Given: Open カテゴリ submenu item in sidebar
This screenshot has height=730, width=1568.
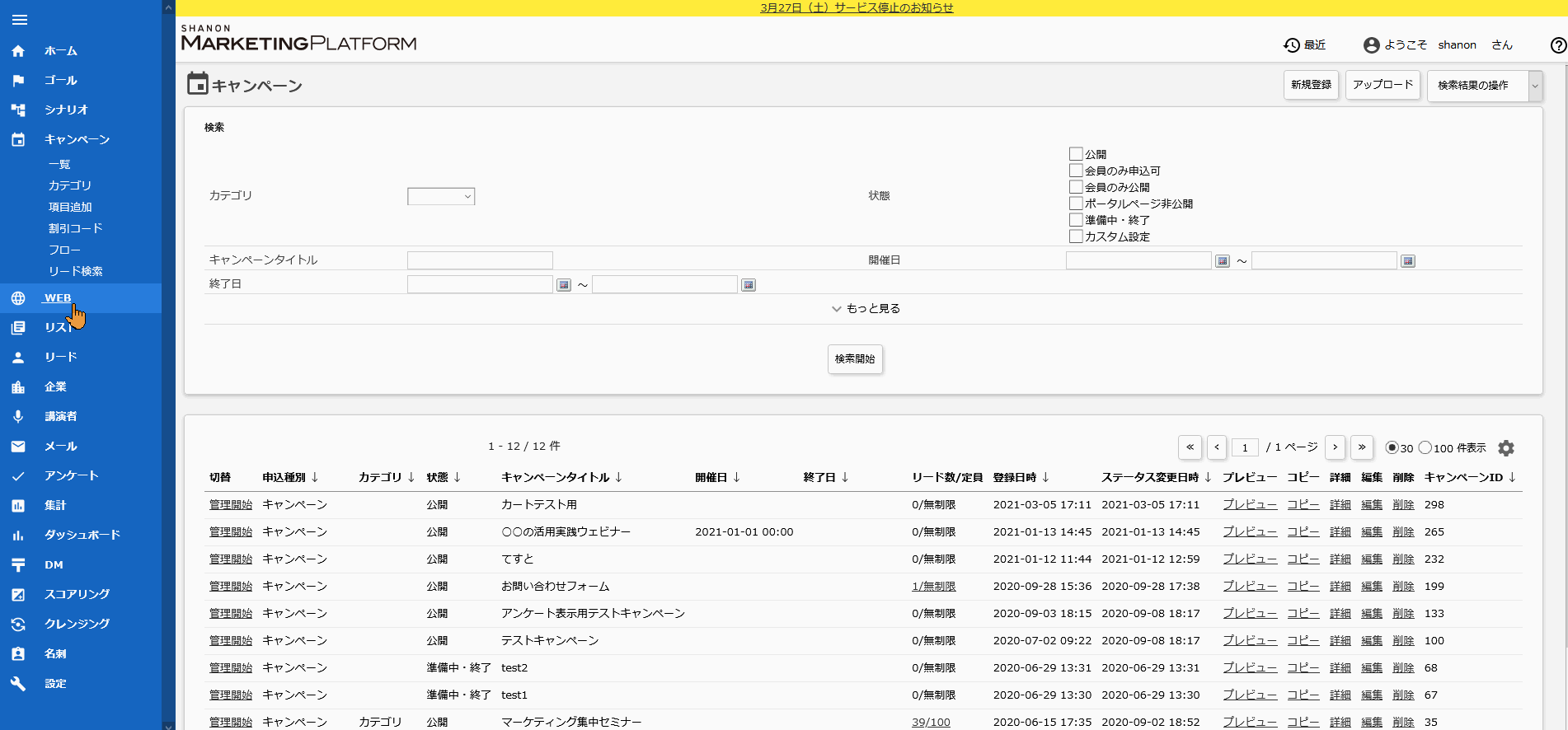Looking at the screenshot, I should tap(70, 186).
